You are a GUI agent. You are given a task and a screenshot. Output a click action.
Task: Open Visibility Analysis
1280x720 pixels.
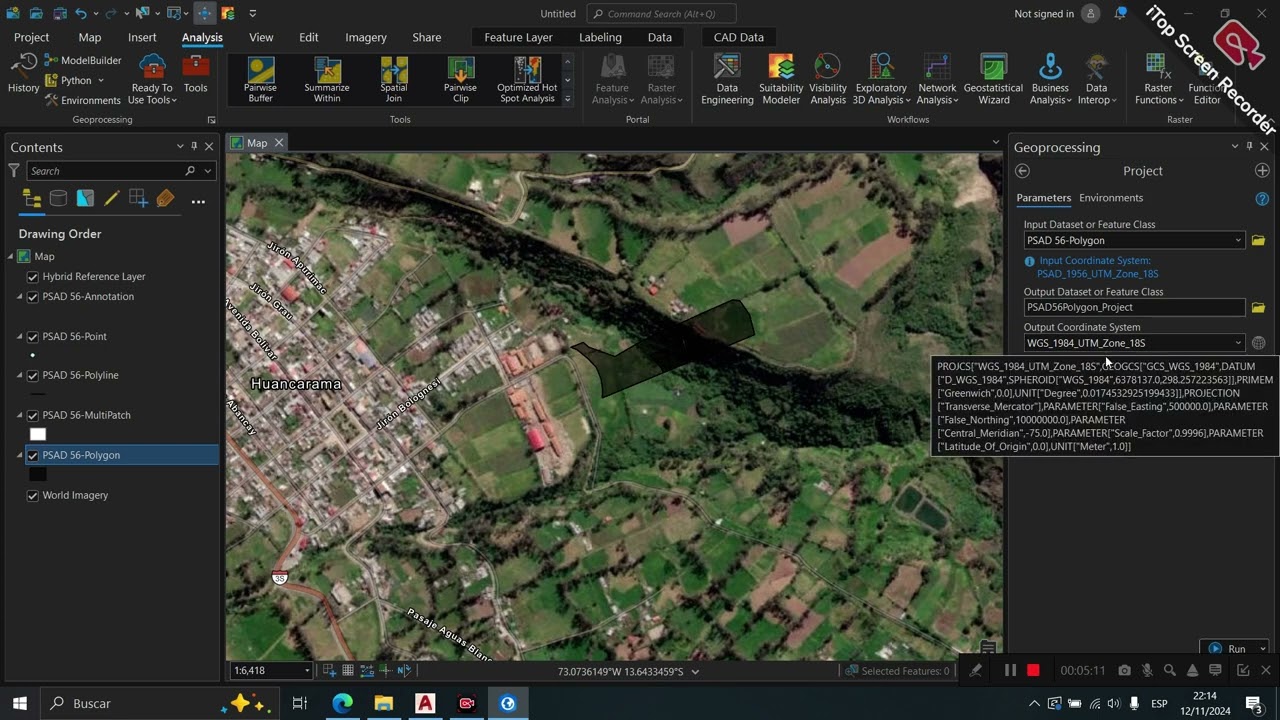[828, 79]
